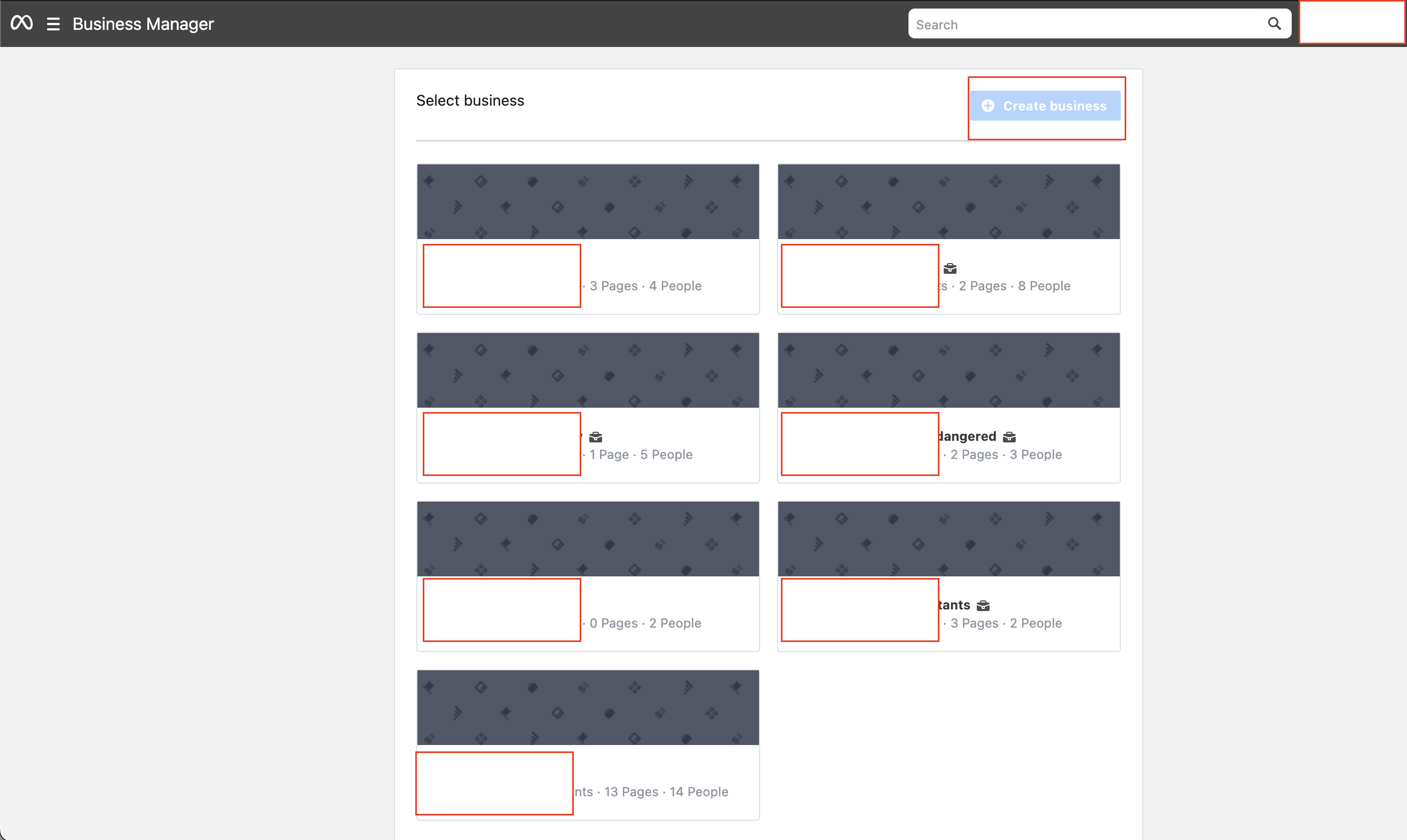Choose business with 3 Pages, 2 People
This screenshot has height=840, width=1407.
(x=1006, y=623)
